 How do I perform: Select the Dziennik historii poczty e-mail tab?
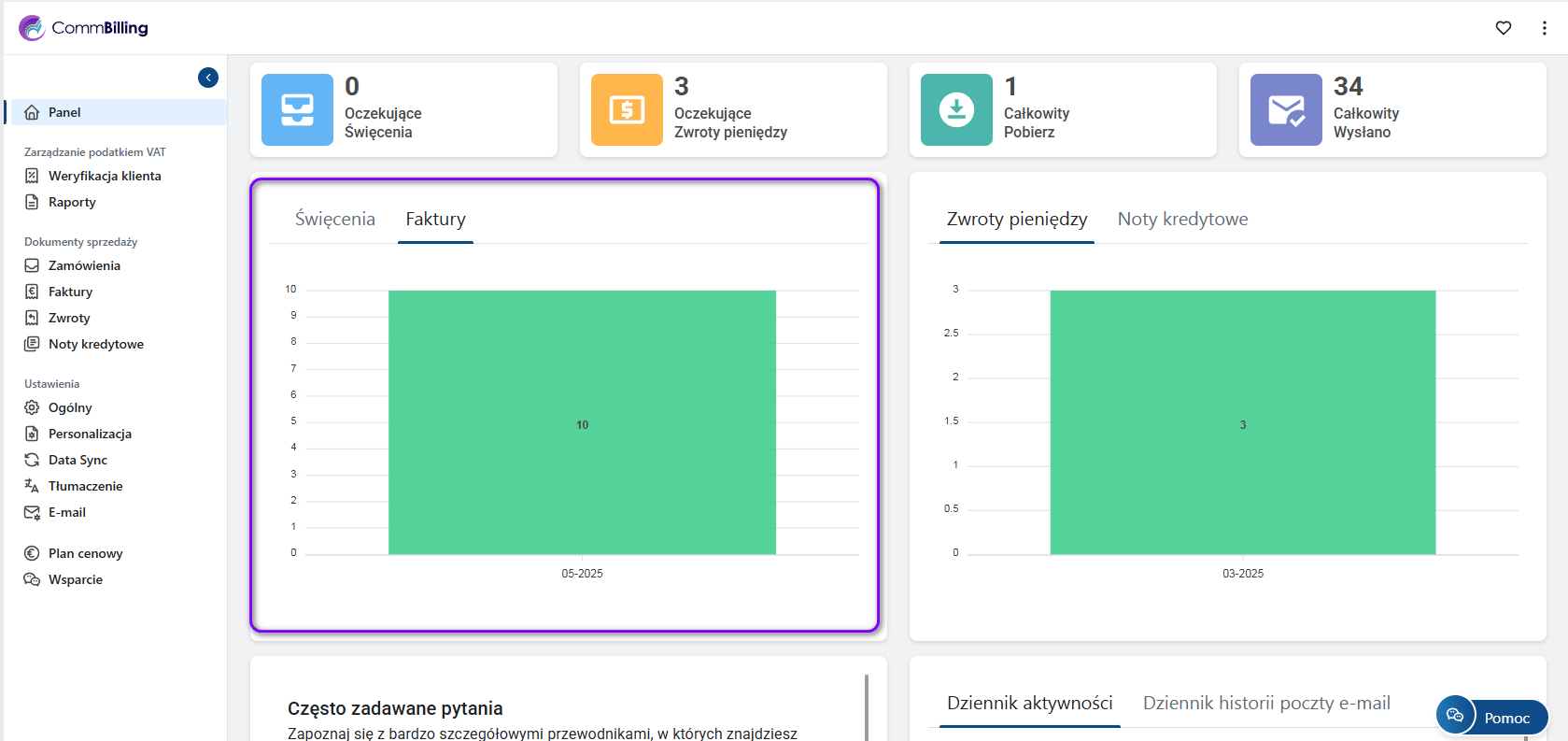[1265, 704]
